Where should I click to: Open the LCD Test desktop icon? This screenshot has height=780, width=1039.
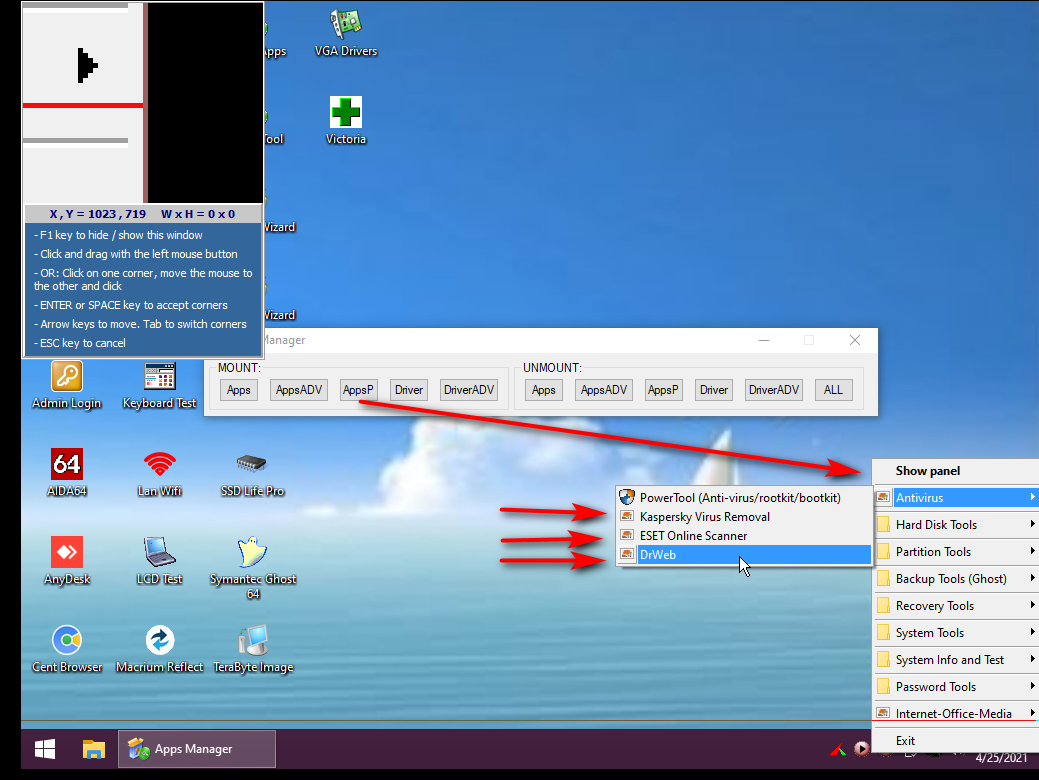[x=160, y=561]
